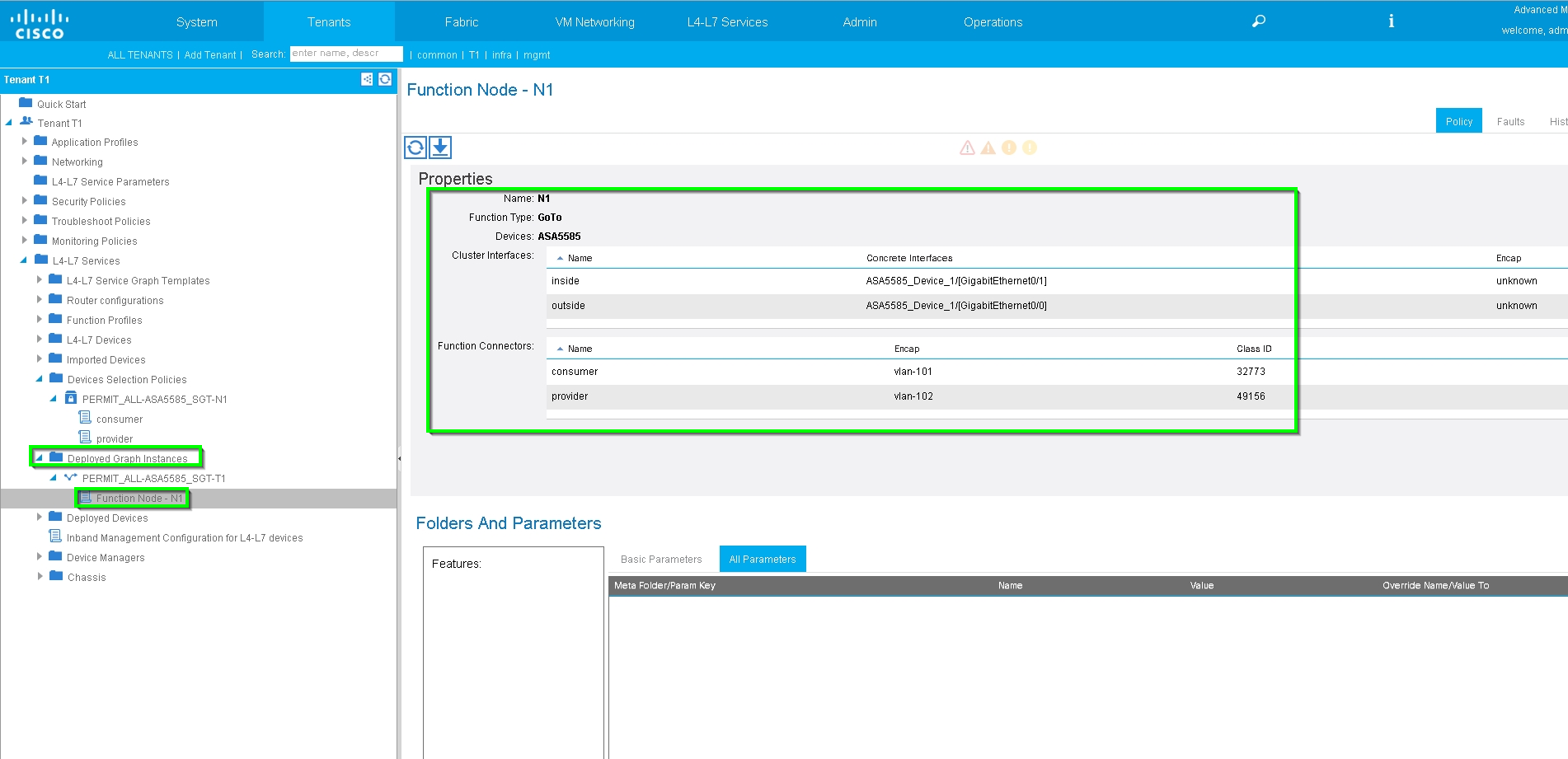The width and height of the screenshot is (1568, 759).
Task: Select the vlan-101 encap cell
Action: click(x=913, y=372)
